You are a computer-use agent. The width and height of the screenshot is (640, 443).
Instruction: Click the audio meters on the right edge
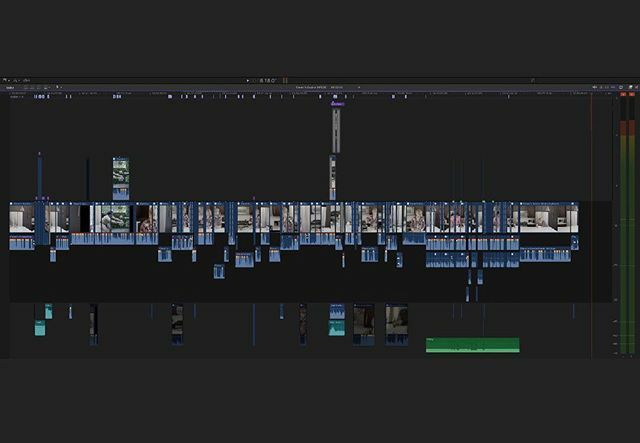[627, 225]
